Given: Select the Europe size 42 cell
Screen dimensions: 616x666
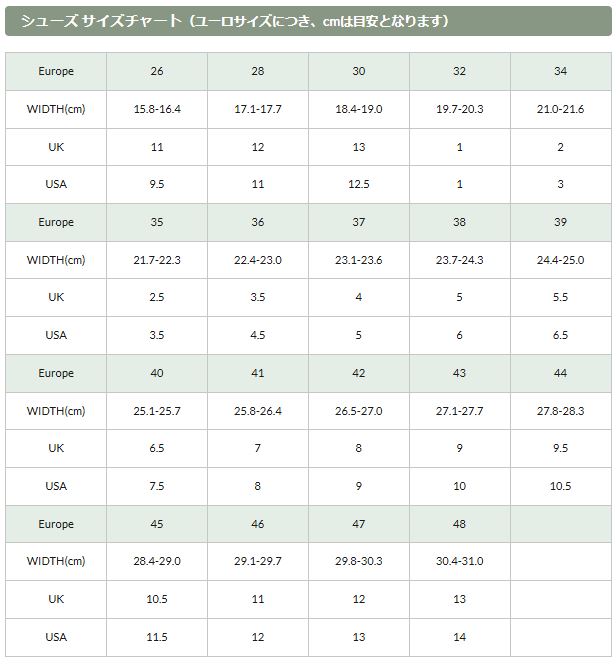Looking at the screenshot, I should click(x=359, y=373).
